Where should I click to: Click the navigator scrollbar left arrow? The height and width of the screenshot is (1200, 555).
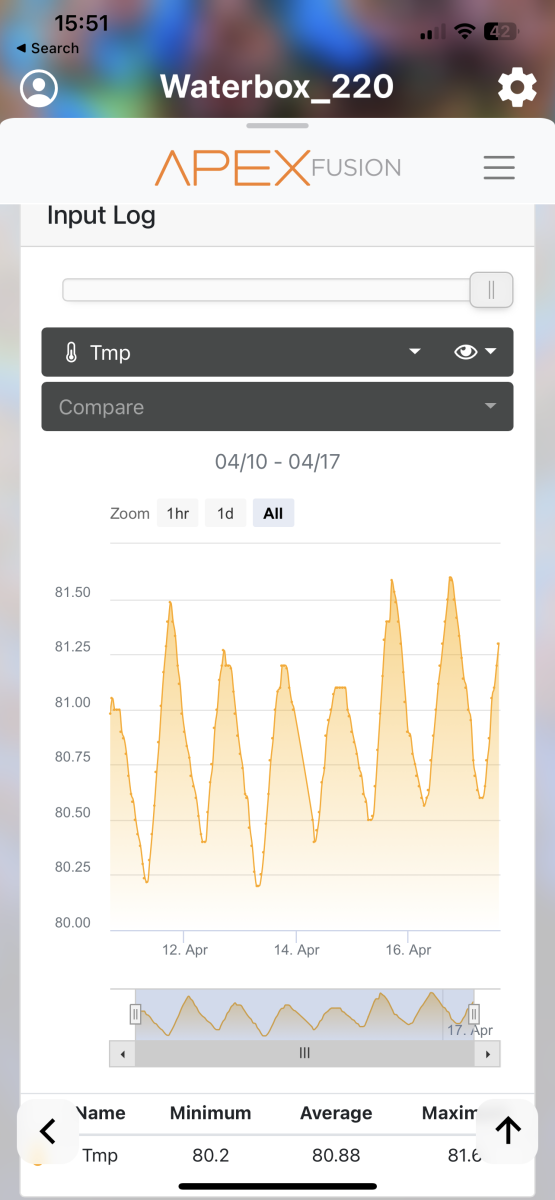[x=123, y=1054]
